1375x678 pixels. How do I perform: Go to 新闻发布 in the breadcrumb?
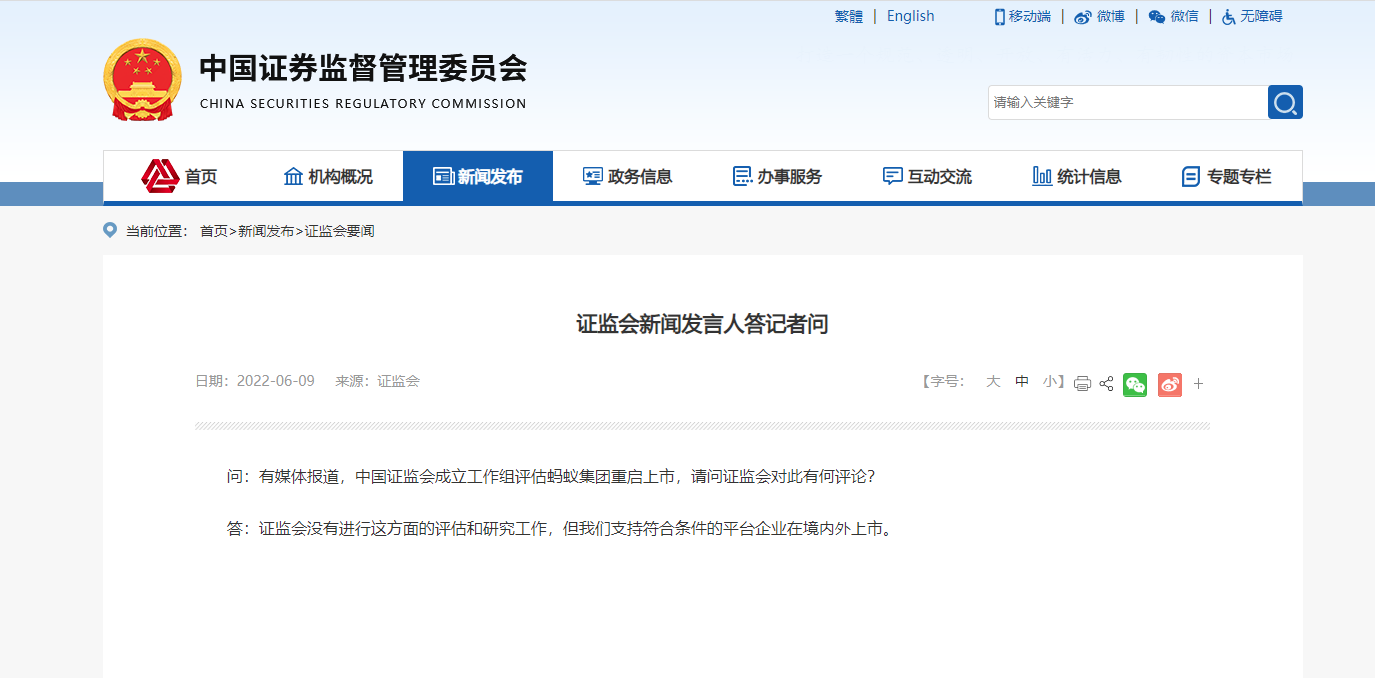tap(266, 231)
